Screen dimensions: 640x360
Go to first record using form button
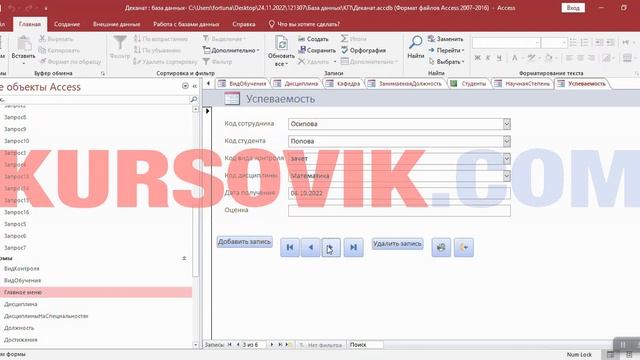click(290, 247)
